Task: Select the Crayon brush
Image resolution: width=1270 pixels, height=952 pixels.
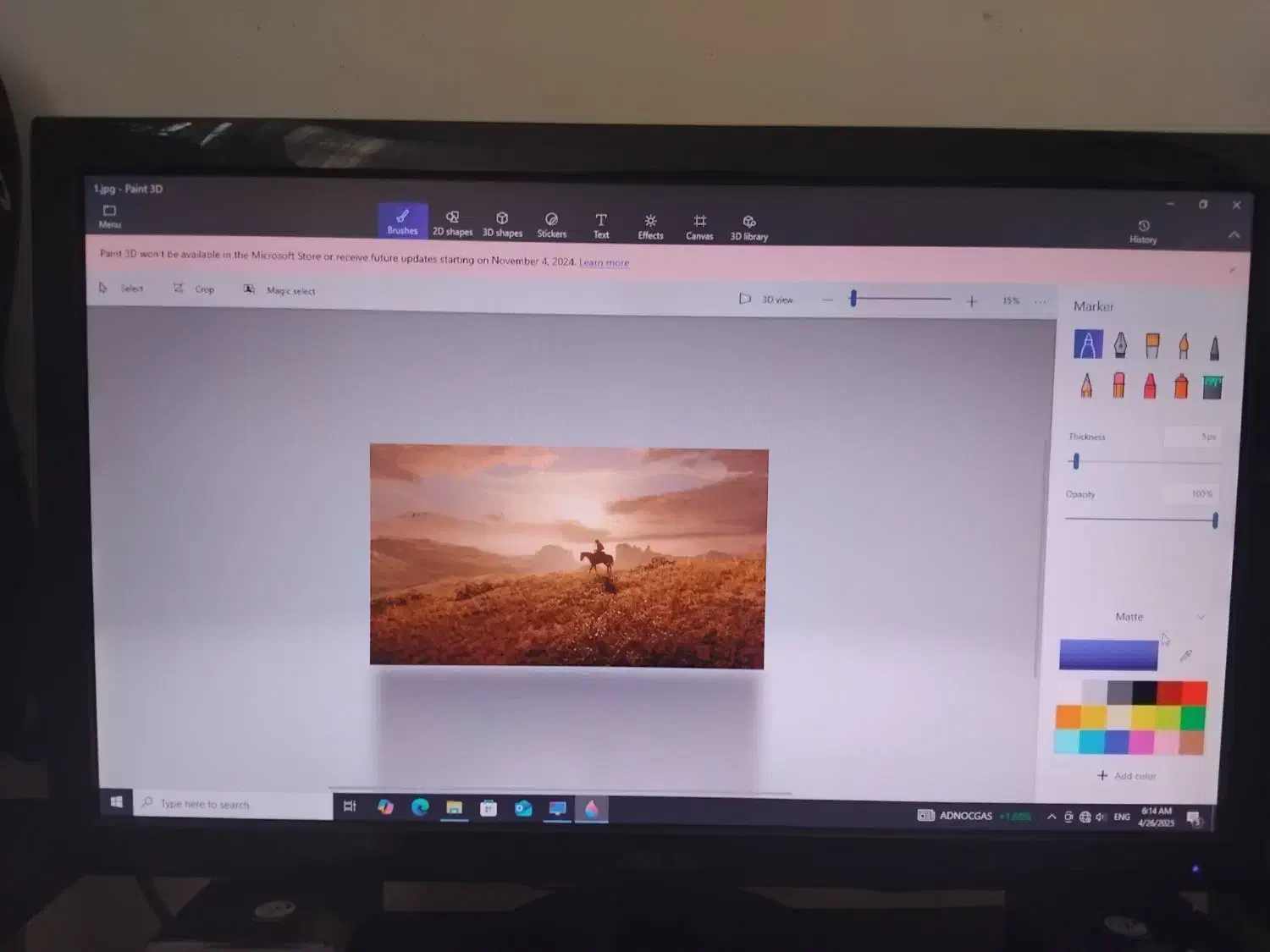Action: pyautogui.click(x=1150, y=386)
